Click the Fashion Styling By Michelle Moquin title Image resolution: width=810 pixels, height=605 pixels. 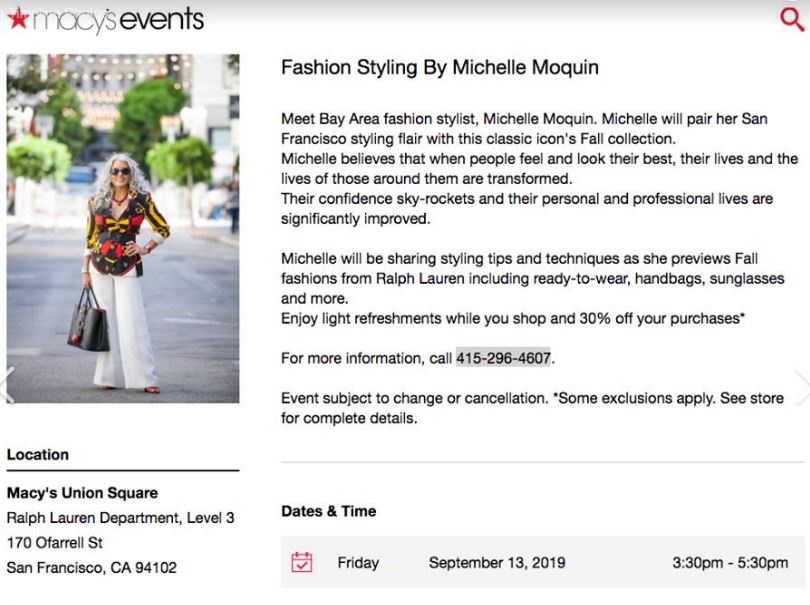440,68
